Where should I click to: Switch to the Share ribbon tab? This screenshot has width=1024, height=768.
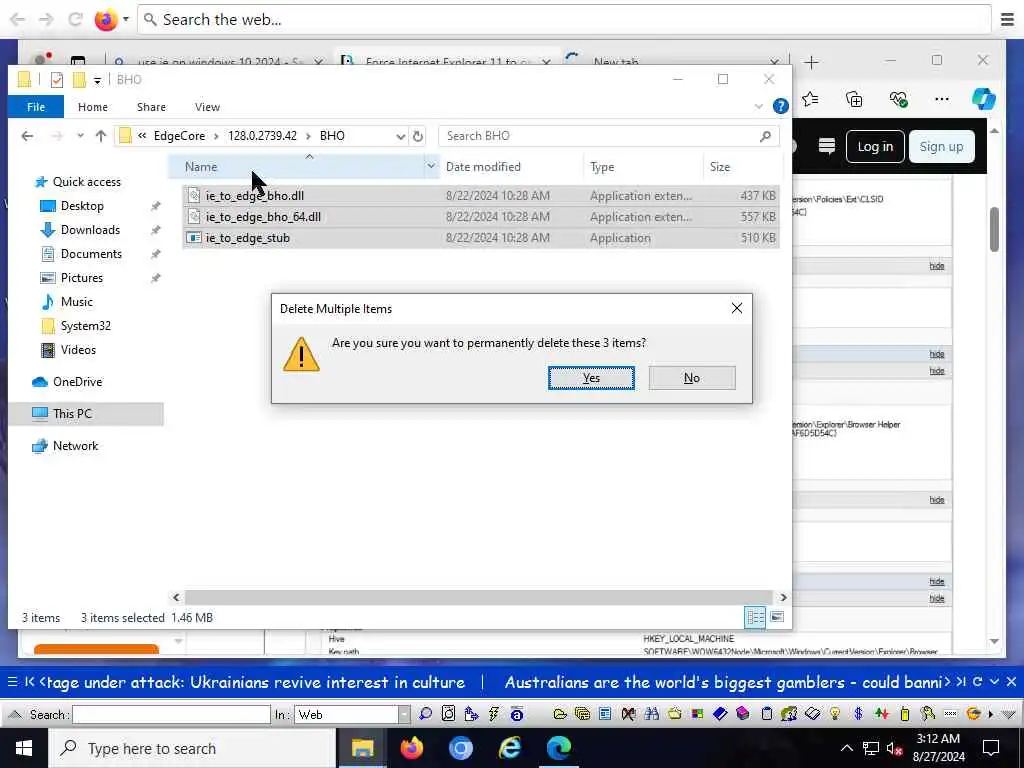tap(151, 107)
